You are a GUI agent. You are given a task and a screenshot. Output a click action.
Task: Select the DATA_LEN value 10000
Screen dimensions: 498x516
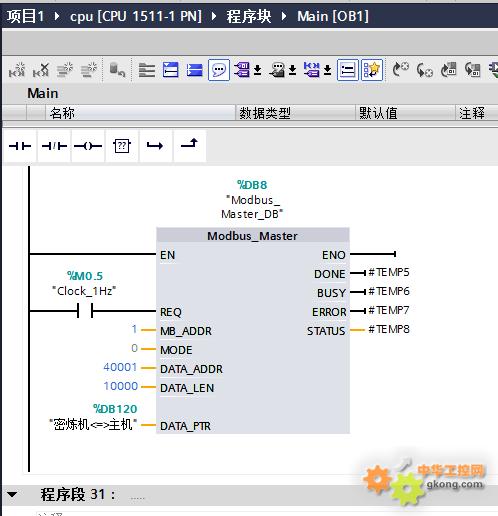tap(121, 386)
